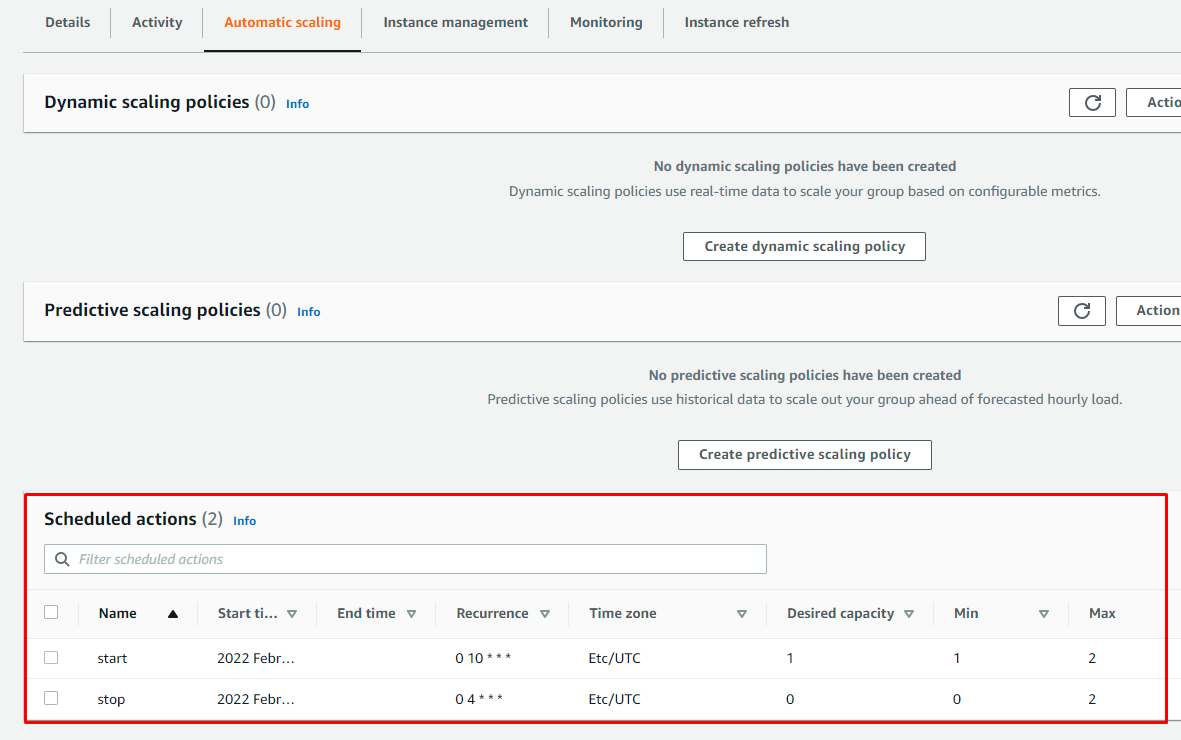
Task: Open the Monitoring tab
Action: click(606, 23)
